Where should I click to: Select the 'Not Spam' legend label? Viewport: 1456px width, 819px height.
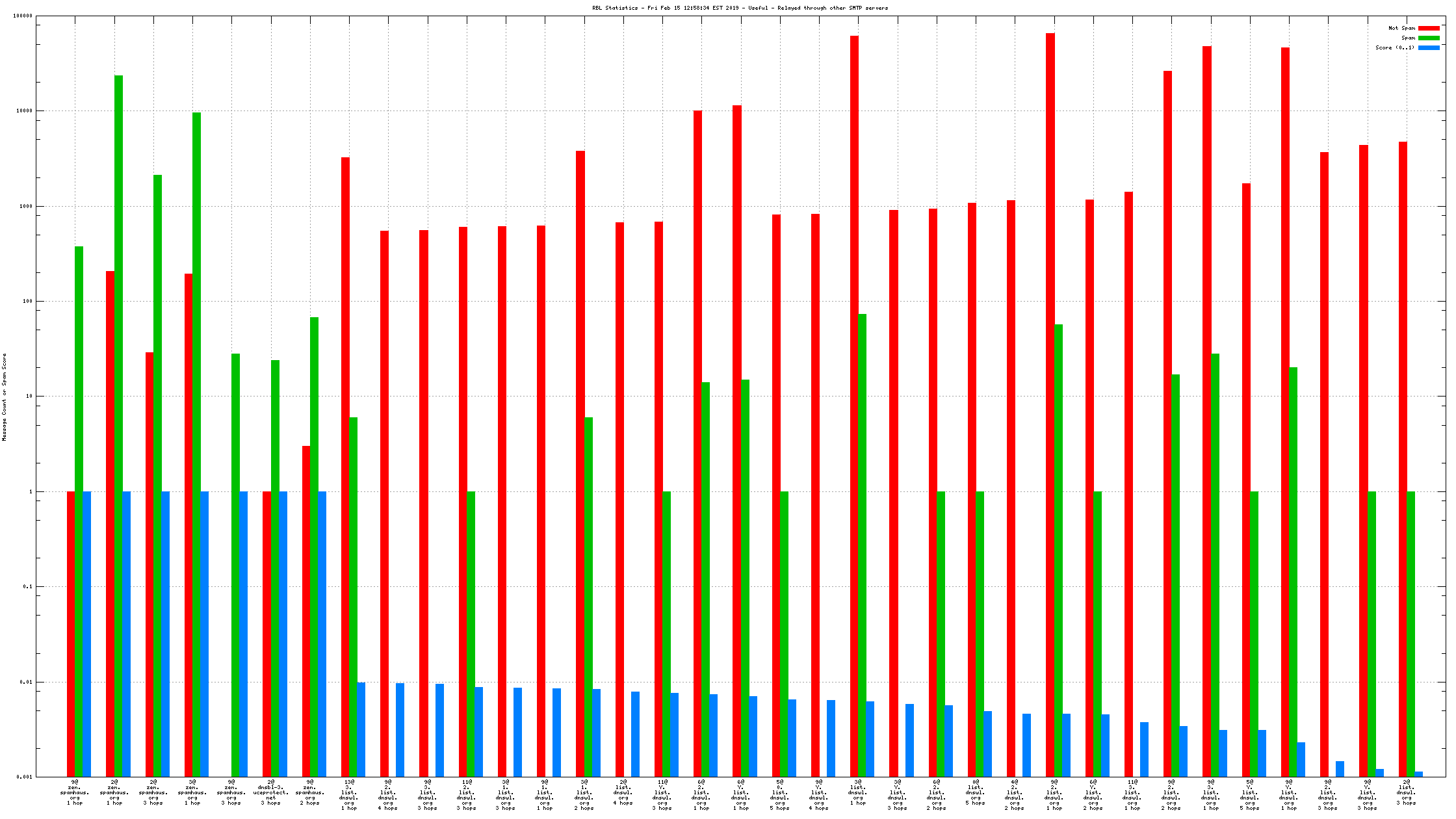point(1401,28)
